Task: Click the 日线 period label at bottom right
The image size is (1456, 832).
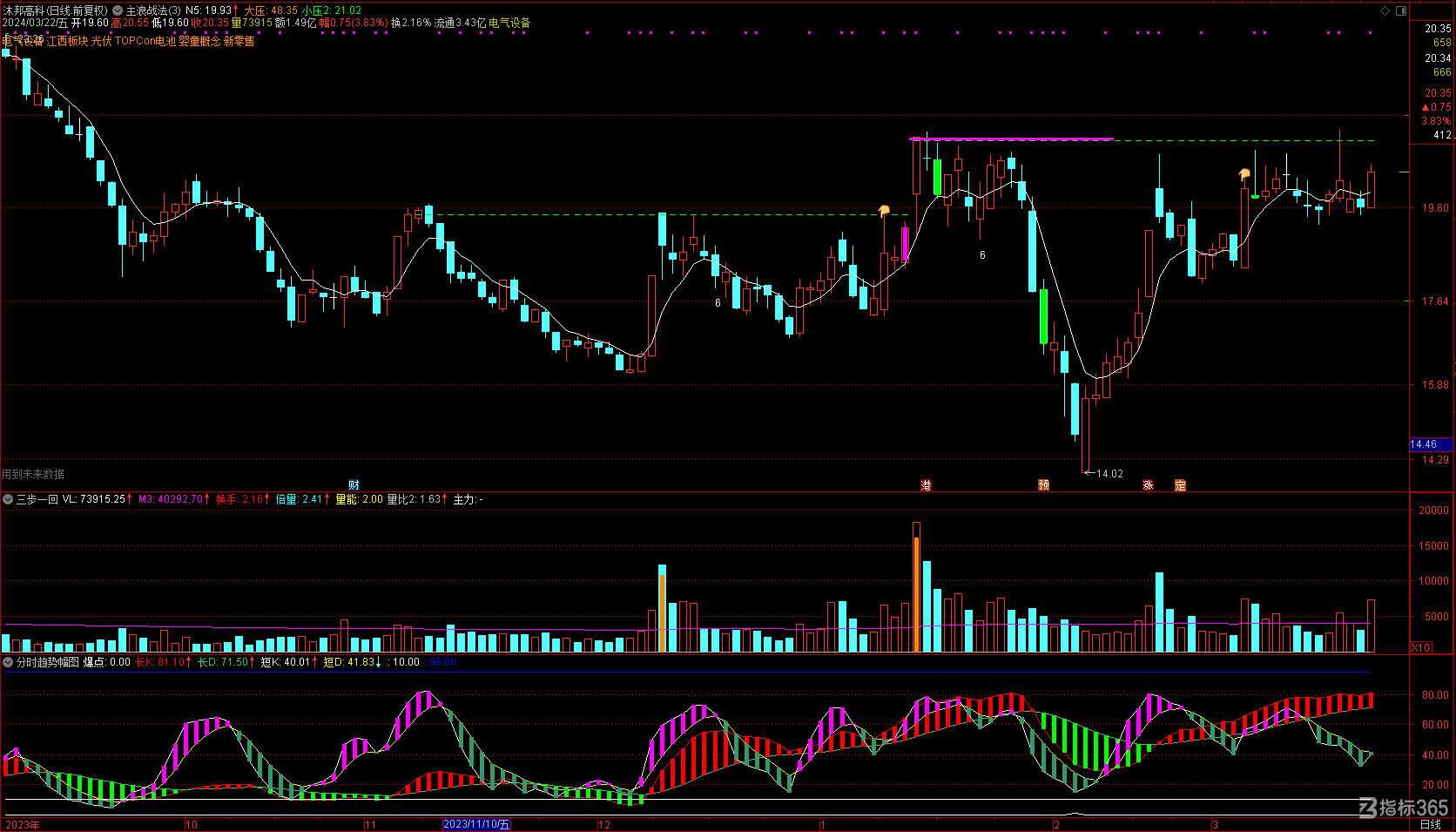Action: pos(1431,824)
